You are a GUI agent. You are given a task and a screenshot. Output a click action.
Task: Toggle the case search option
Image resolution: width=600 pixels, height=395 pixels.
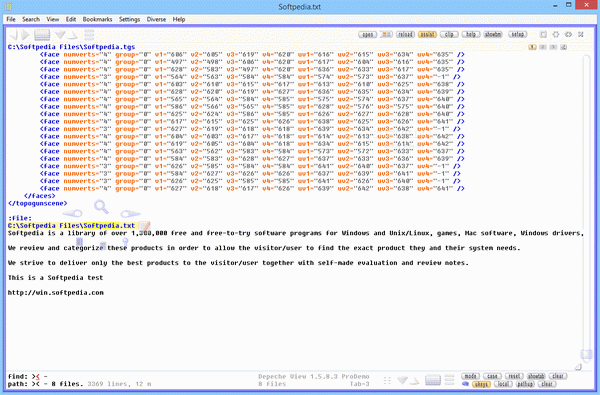click(492, 376)
